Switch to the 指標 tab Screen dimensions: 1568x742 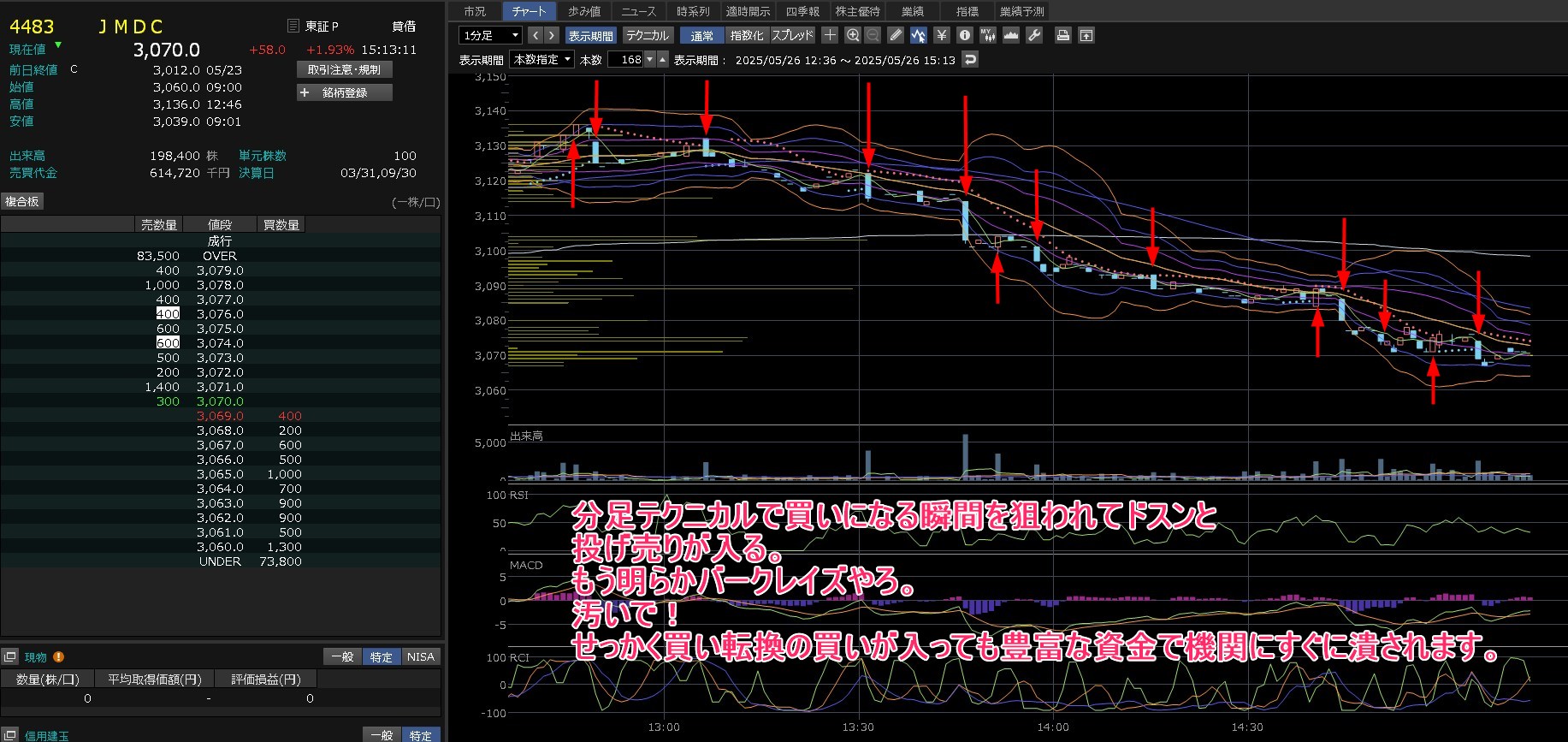(x=967, y=11)
